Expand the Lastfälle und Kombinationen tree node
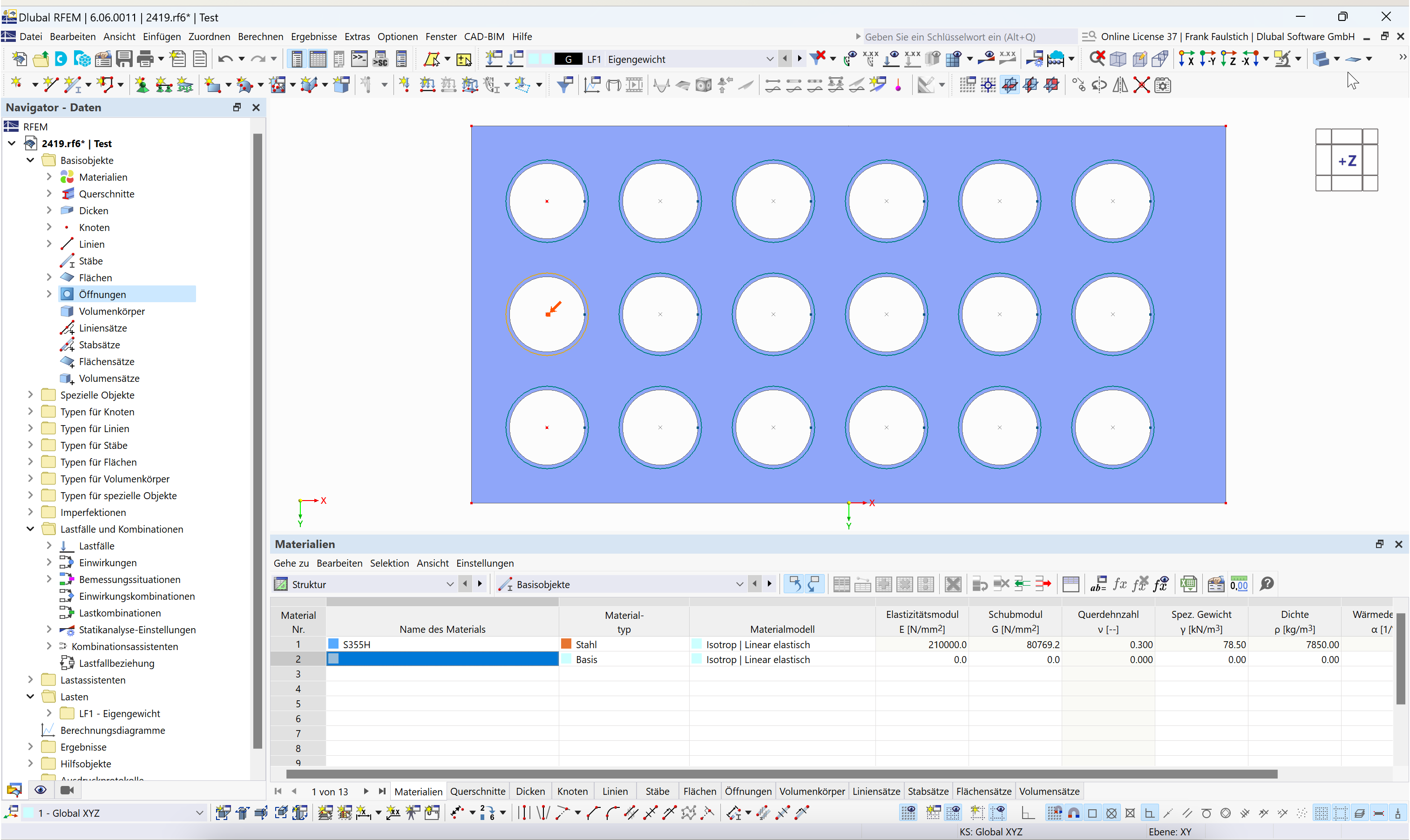Image resolution: width=1410 pixels, height=840 pixels. pyautogui.click(x=30, y=528)
